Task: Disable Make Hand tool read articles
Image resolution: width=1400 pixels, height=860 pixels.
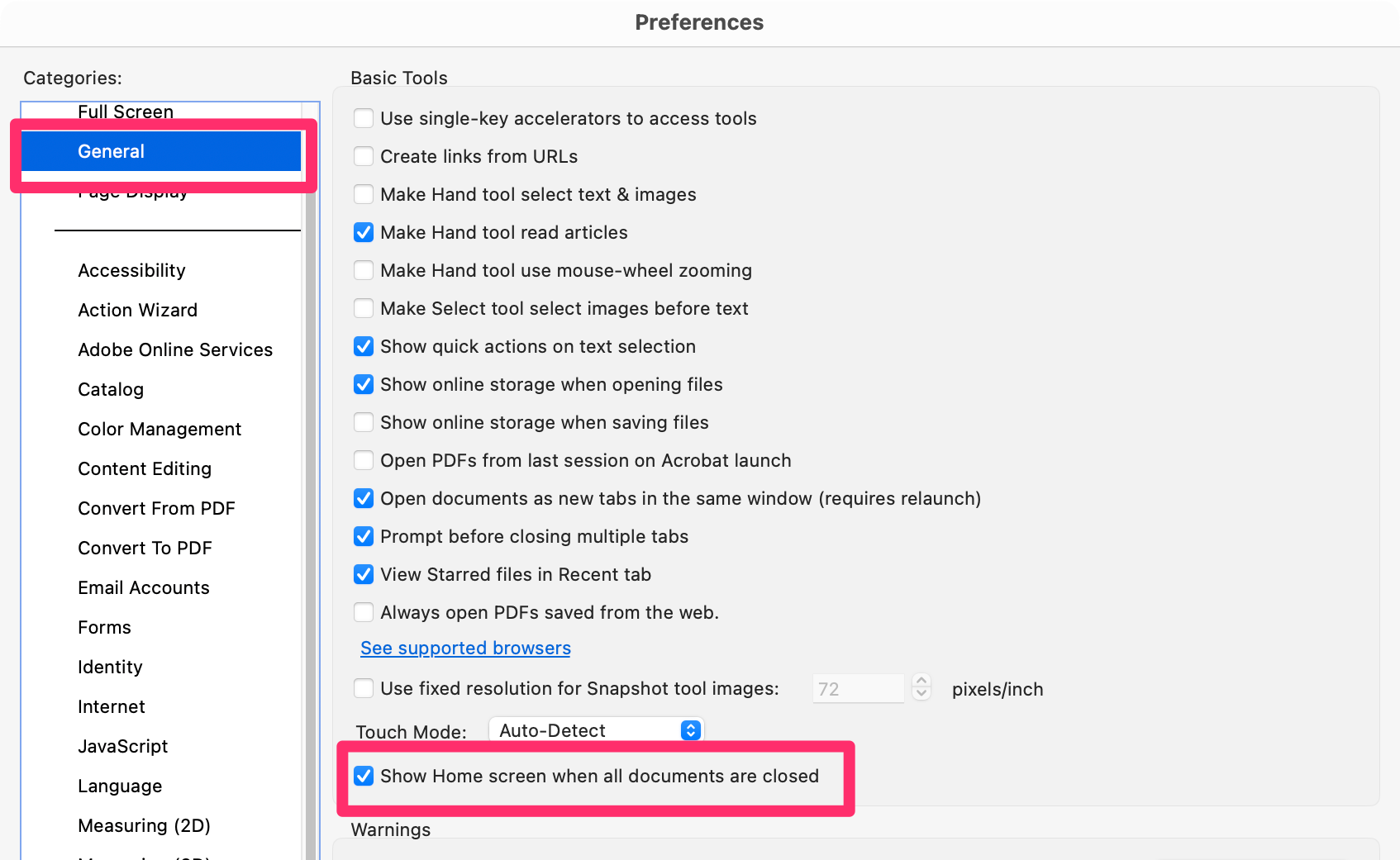Action: pyautogui.click(x=364, y=232)
